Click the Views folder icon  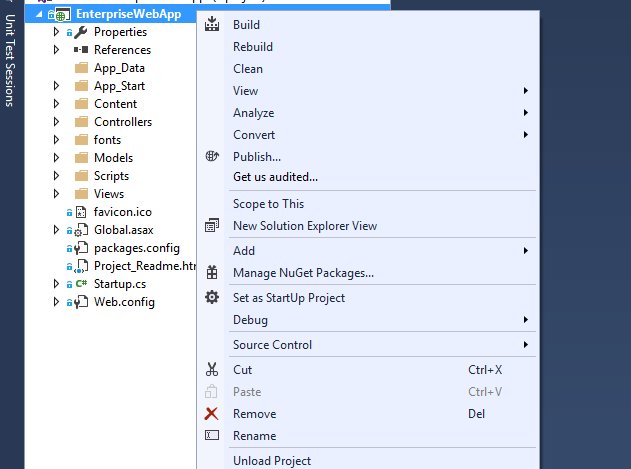point(81,194)
